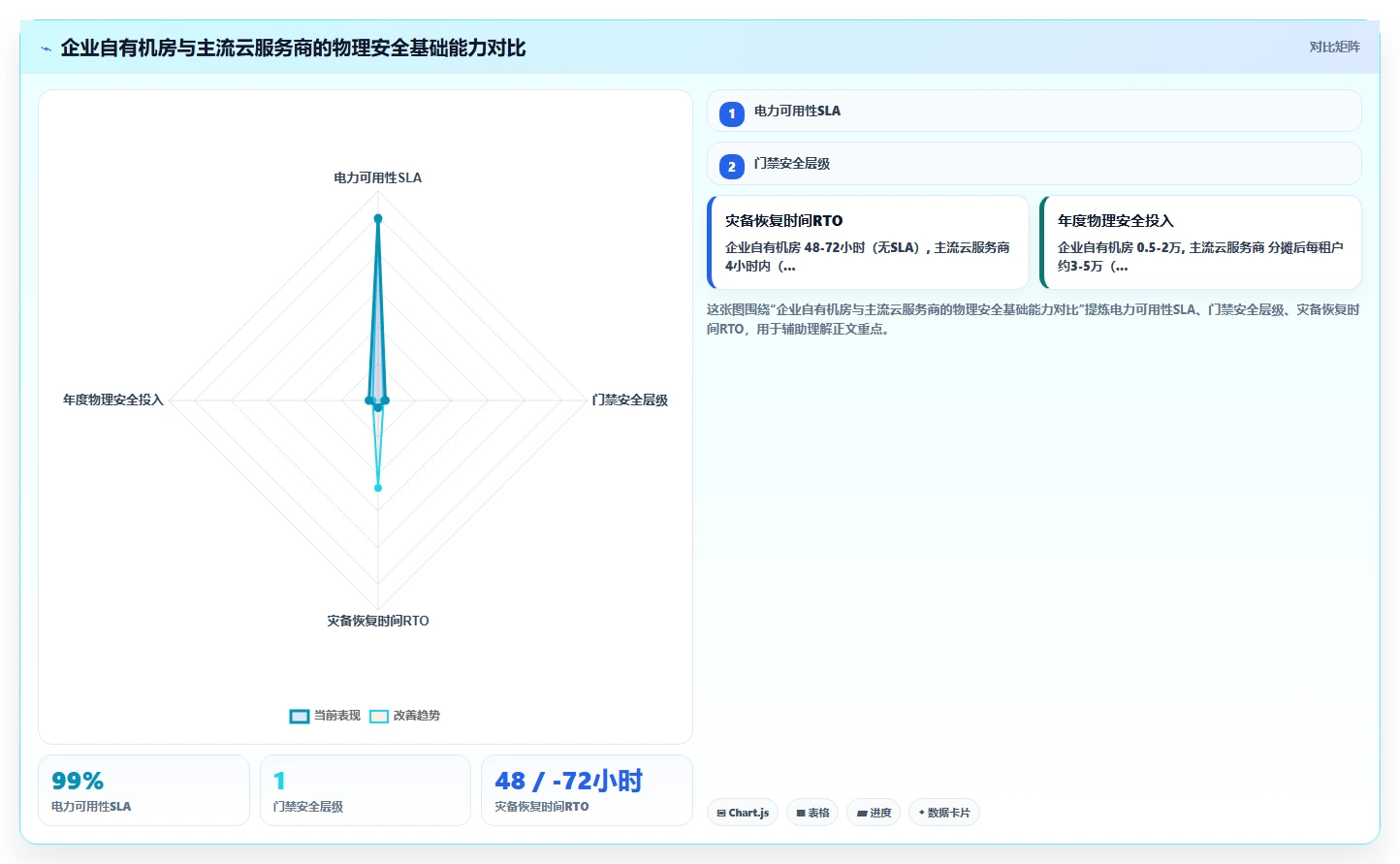This screenshot has width=1400, height=864.
Task: Click the 数据卡片 tag
Action: (x=944, y=813)
